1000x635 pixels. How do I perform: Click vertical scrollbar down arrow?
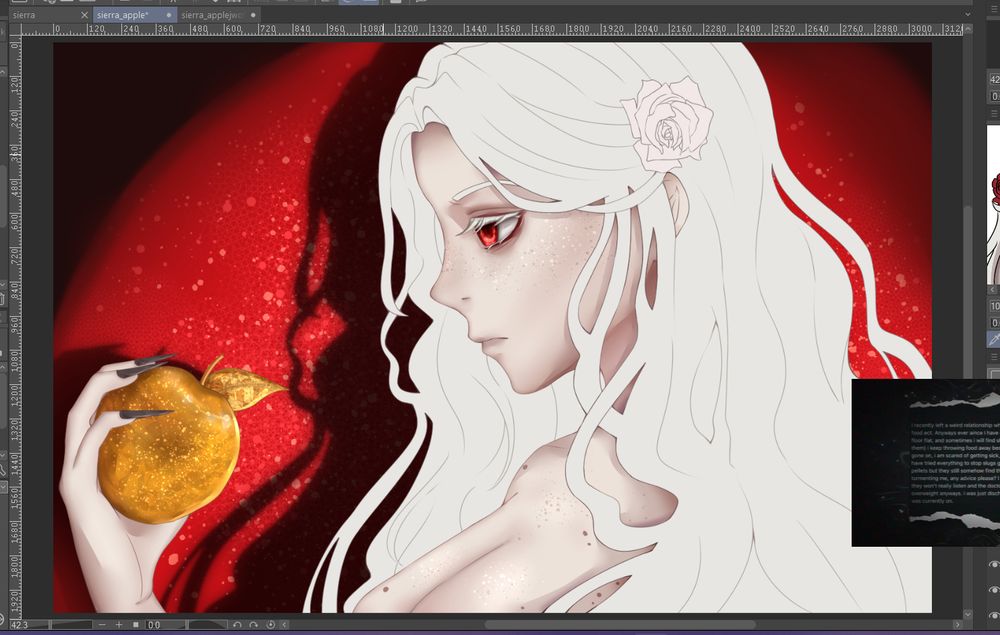[968, 614]
